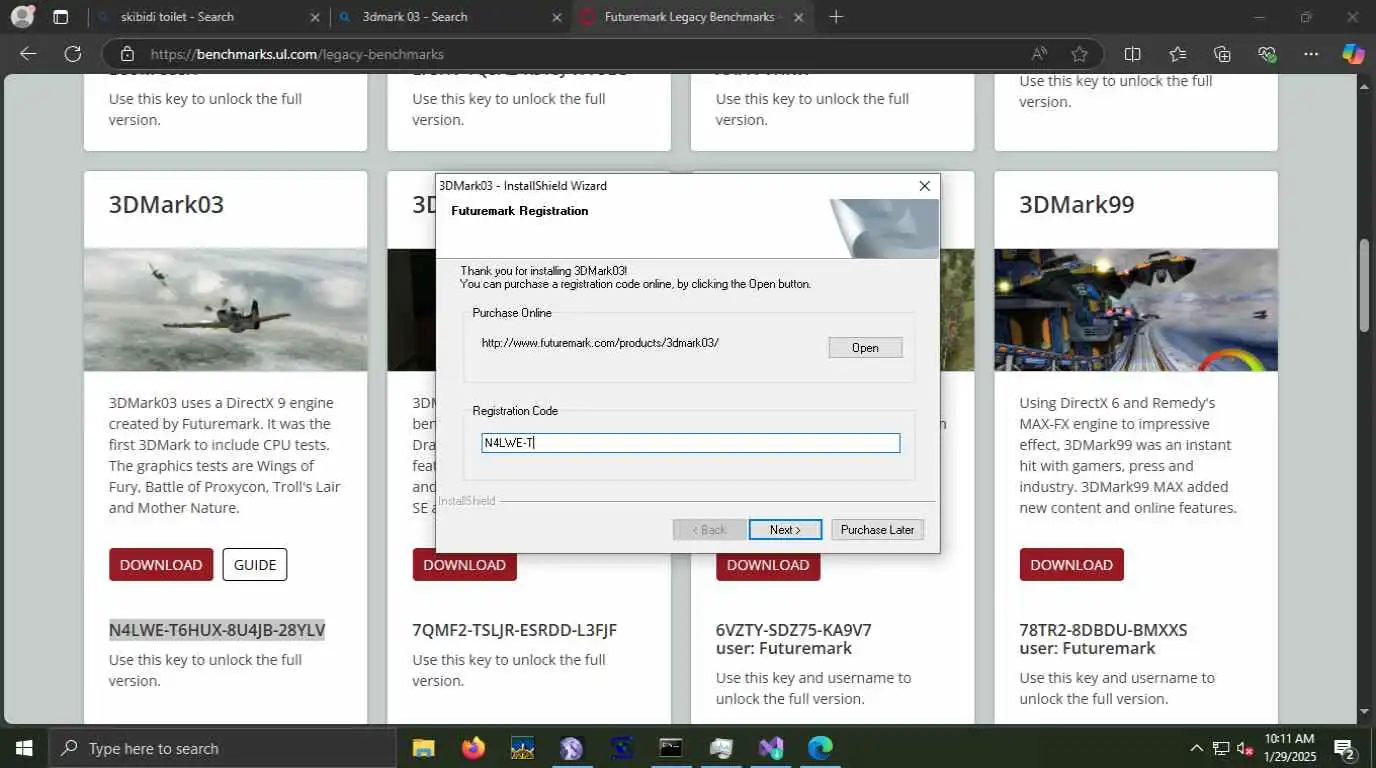Click the 3DMark99 racing thumbnail image

(x=1135, y=310)
